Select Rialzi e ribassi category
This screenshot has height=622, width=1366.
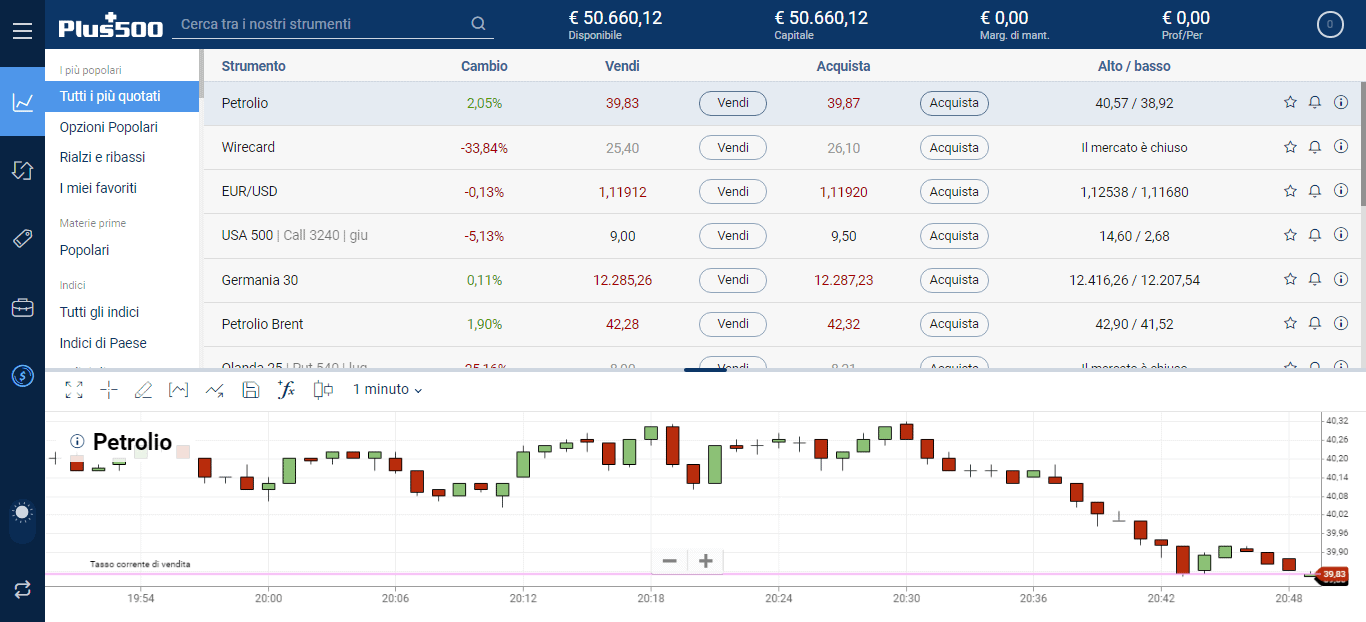click(102, 157)
